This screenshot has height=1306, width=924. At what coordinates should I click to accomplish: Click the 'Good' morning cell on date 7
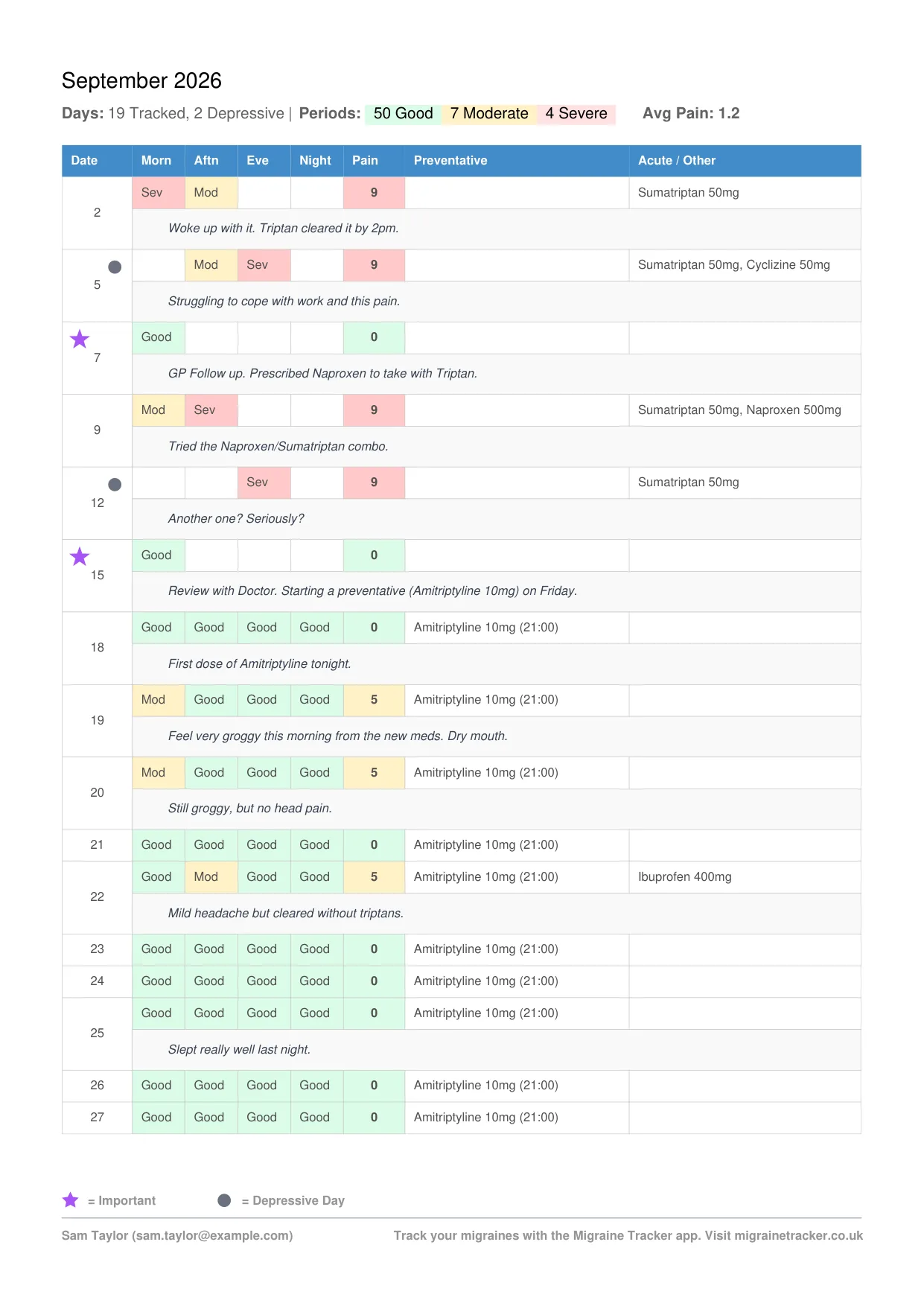tap(159, 337)
